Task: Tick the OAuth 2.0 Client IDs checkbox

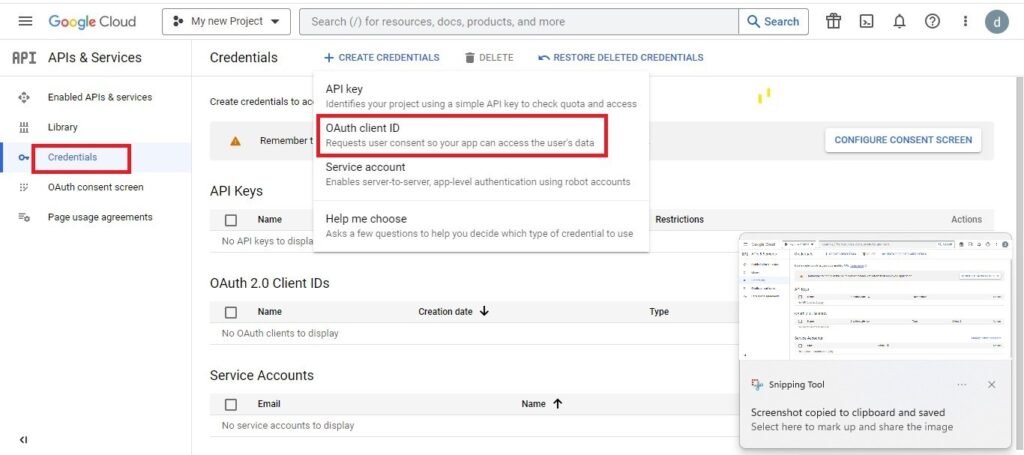Action: click(231, 312)
